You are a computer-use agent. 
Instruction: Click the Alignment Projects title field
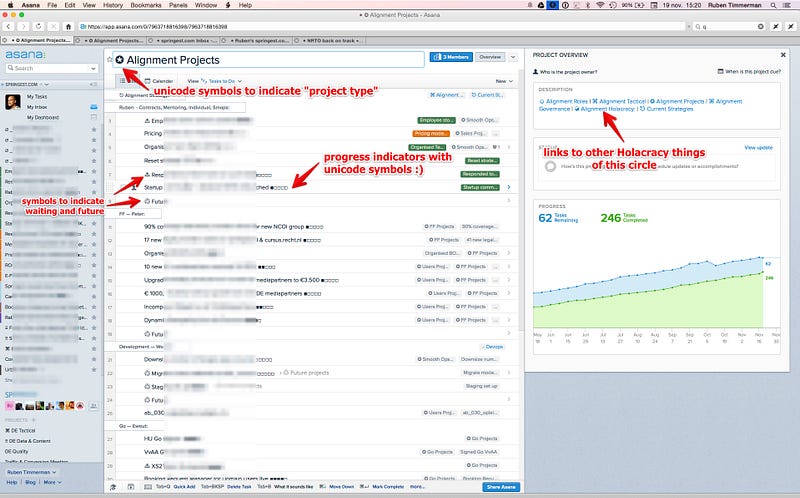[x=268, y=60]
